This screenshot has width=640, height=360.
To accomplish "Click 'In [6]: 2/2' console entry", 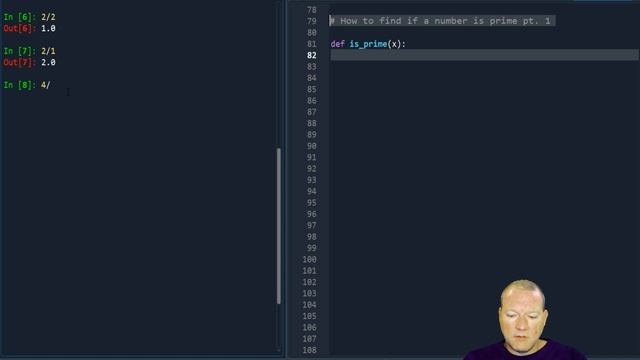I will coord(29,17).
